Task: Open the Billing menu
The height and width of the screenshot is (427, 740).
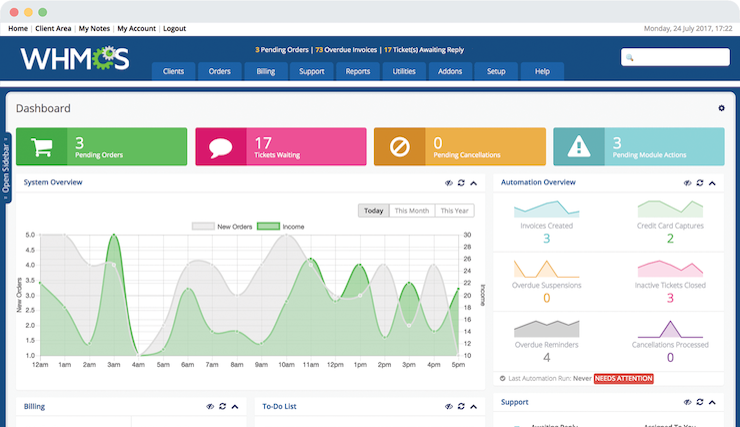Action: (x=265, y=72)
